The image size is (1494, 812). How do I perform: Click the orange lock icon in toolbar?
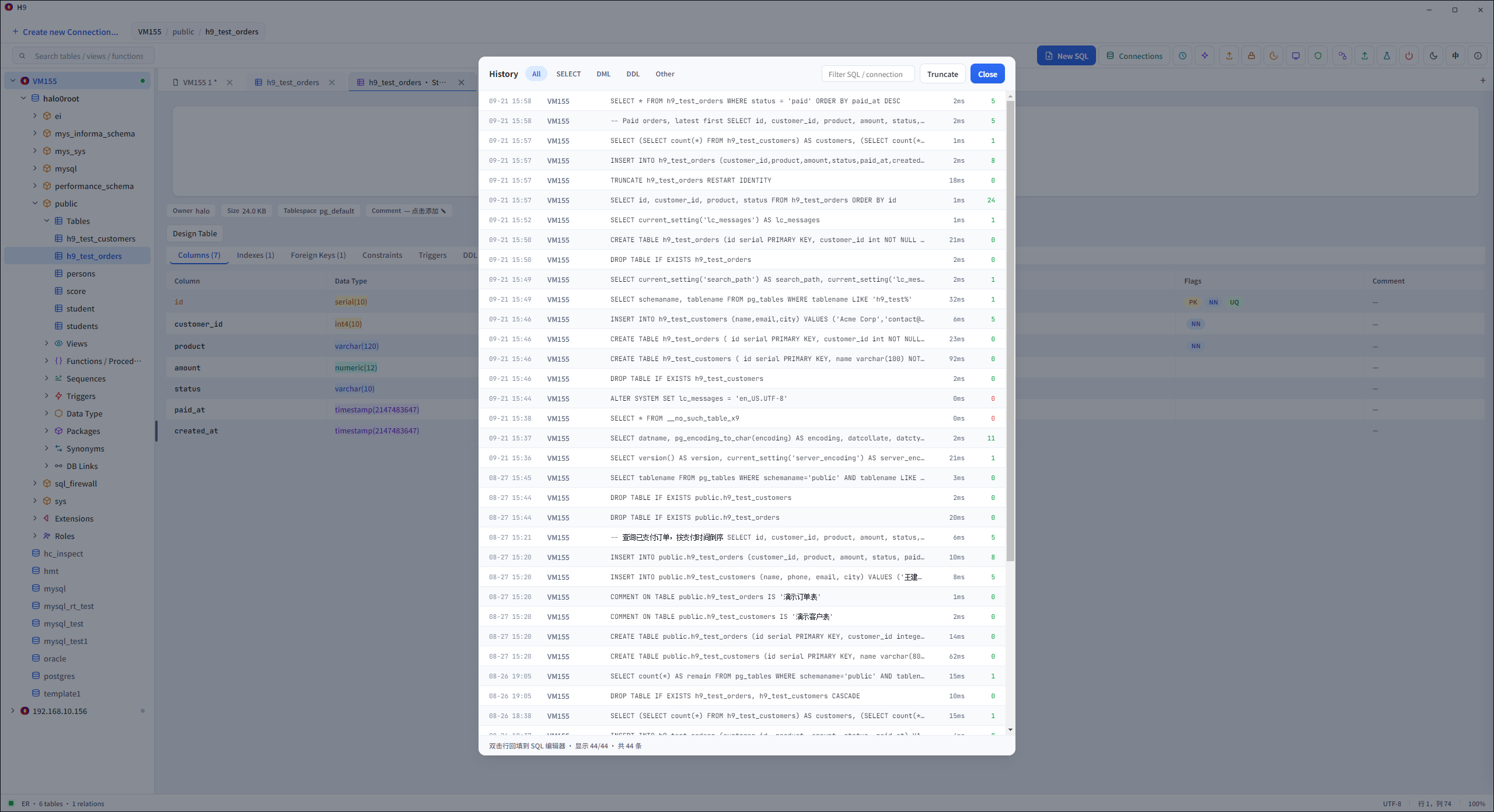pos(1251,56)
